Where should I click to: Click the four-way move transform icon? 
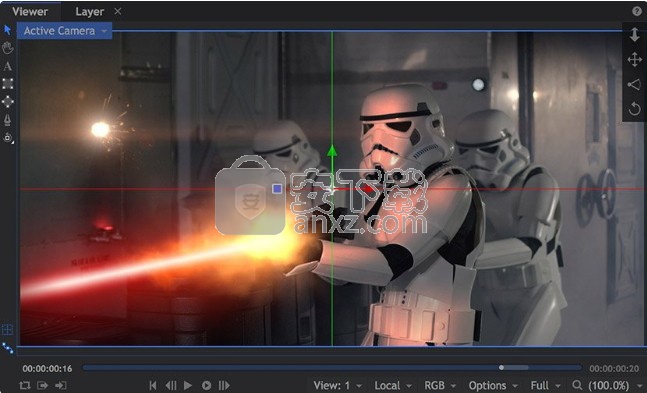click(634, 59)
